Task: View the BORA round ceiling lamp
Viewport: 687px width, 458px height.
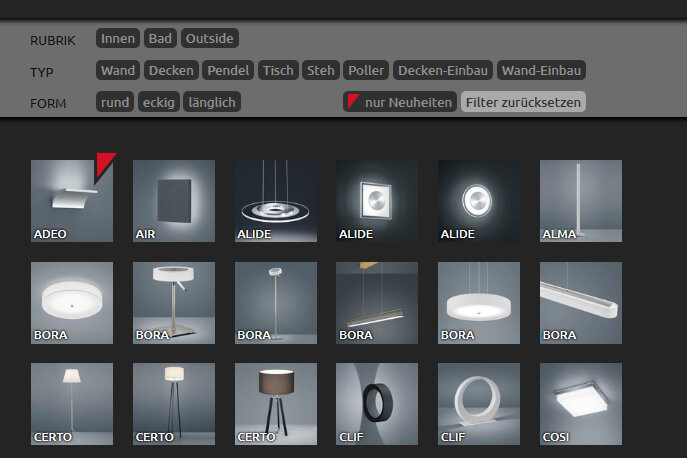Action: point(72,303)
